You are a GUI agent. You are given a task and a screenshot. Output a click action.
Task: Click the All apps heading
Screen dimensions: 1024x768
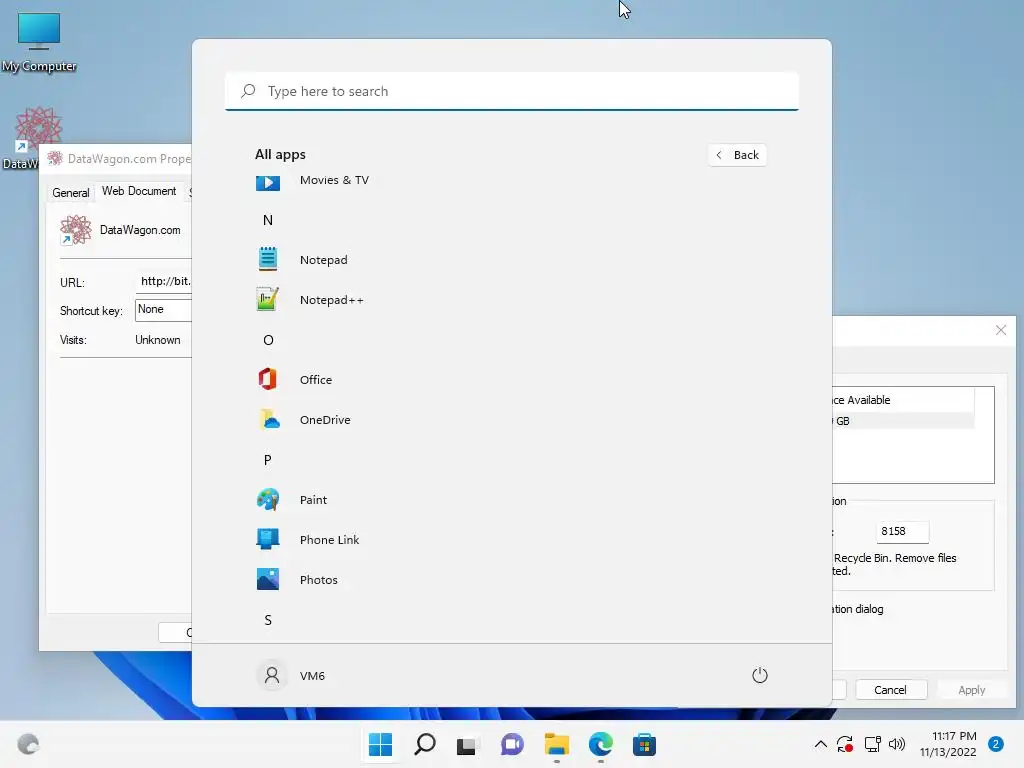pos(280,154)
